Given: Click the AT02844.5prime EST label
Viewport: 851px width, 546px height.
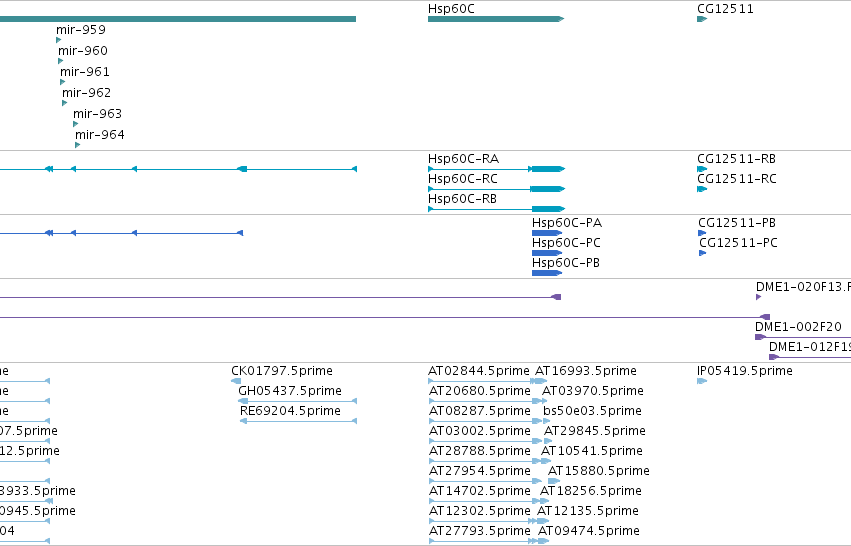Looking at the screenshot, I should [x=479, y=371].
